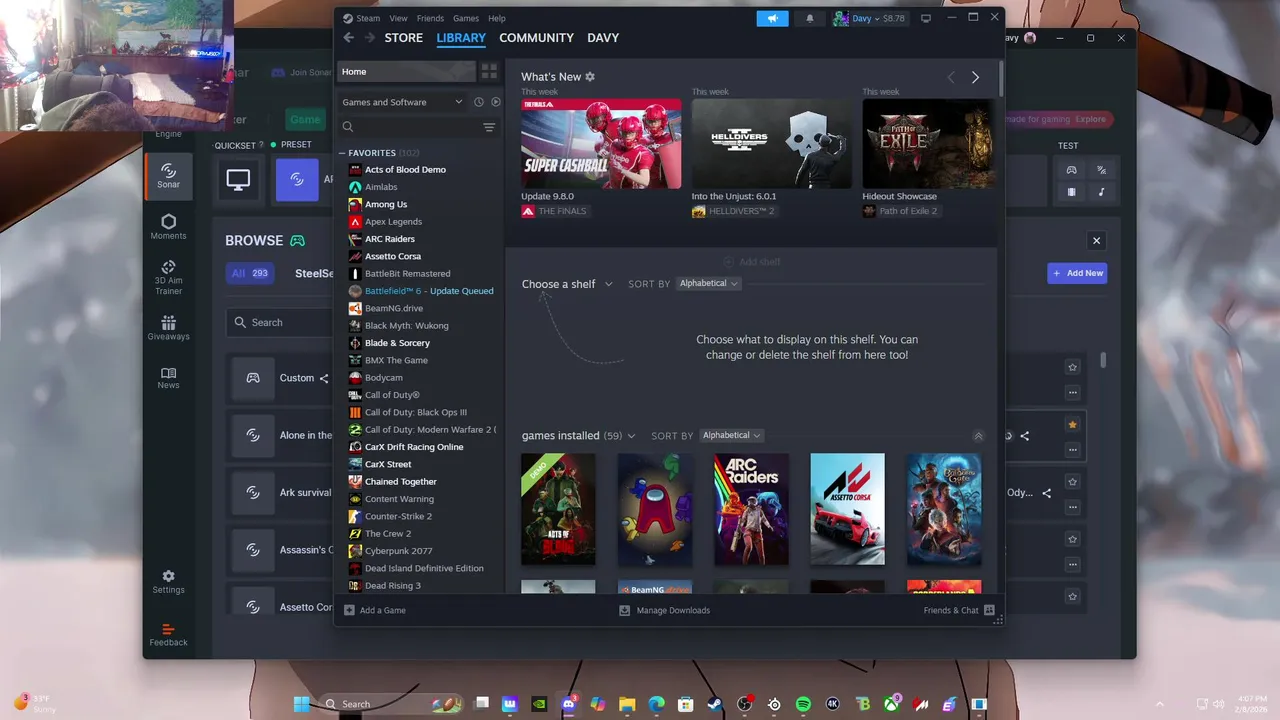
Task: Click Add a Game plus button
Action: (x=349, y=610)
